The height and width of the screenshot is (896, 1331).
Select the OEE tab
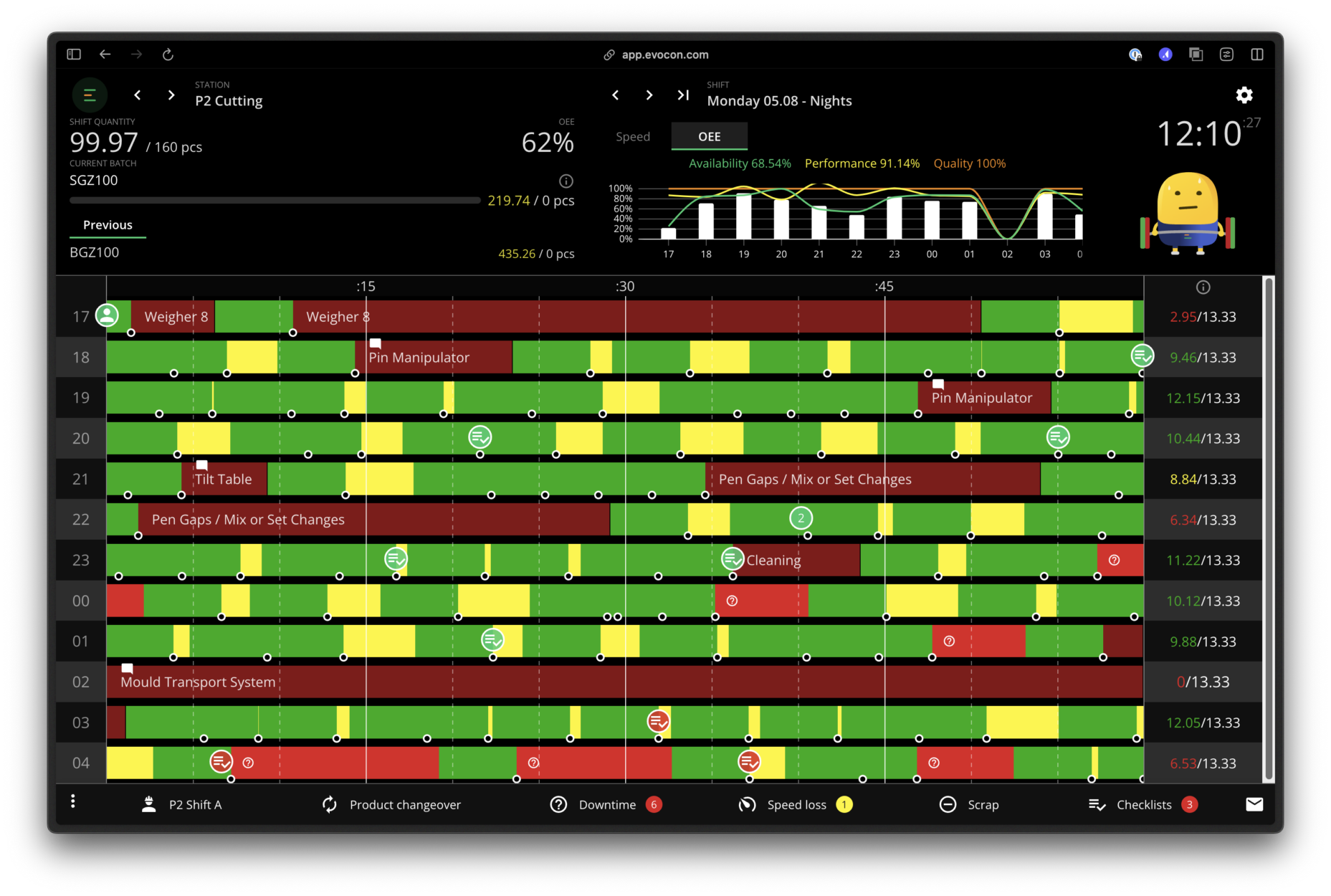709,136
